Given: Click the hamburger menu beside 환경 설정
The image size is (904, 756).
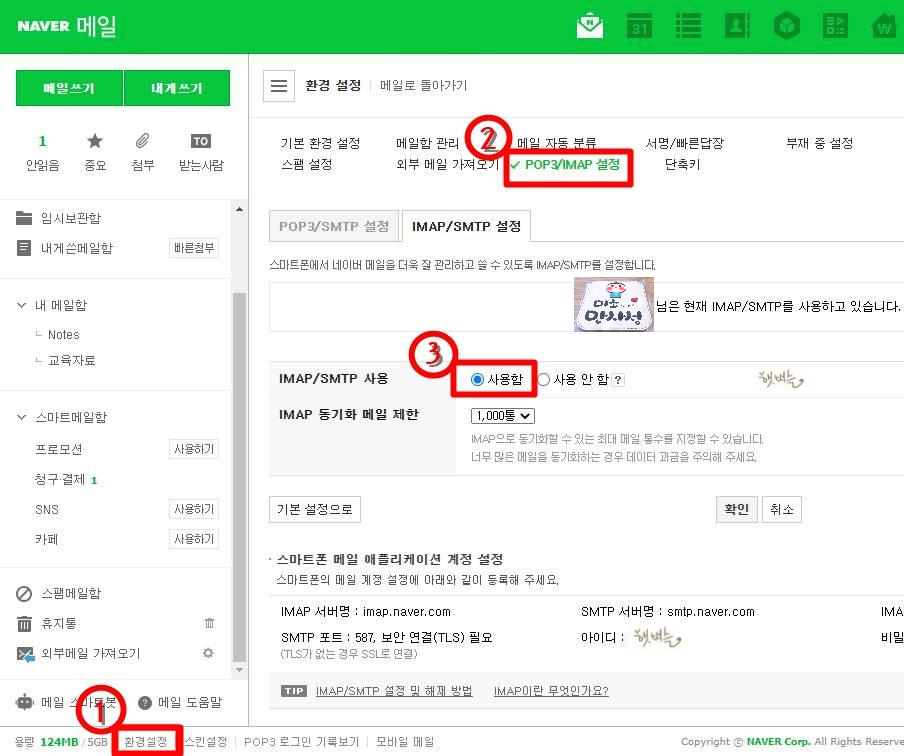Looking at the screenshot, I should tap(279, 85).
